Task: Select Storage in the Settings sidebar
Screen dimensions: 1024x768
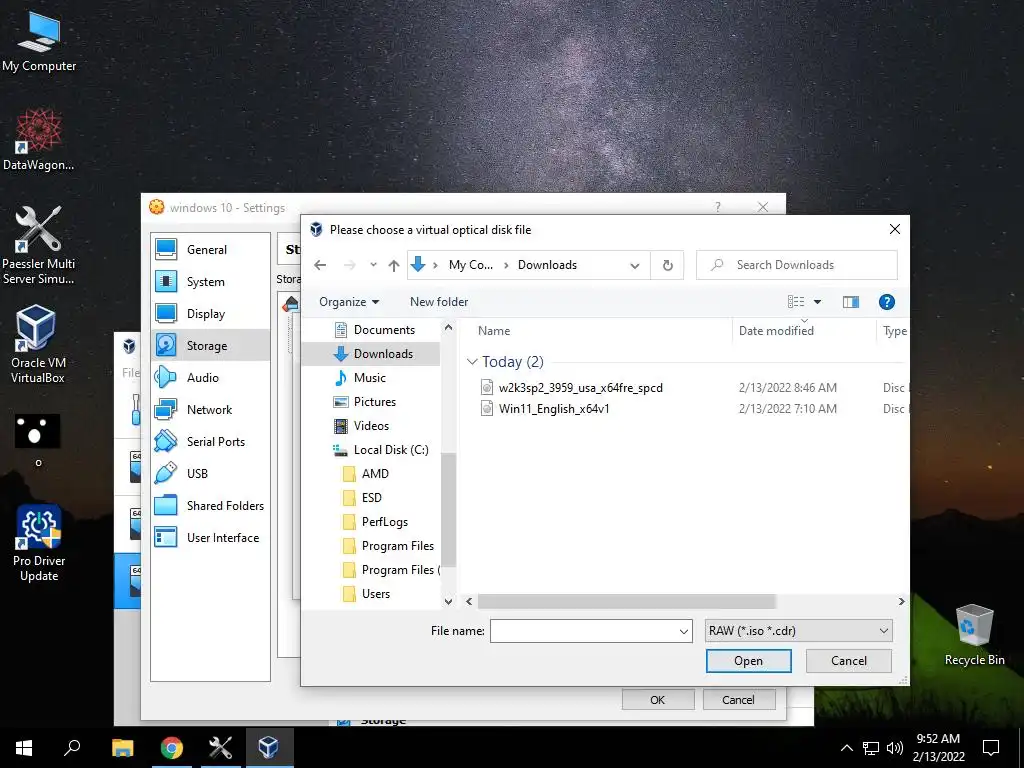Action: [210, 345]
